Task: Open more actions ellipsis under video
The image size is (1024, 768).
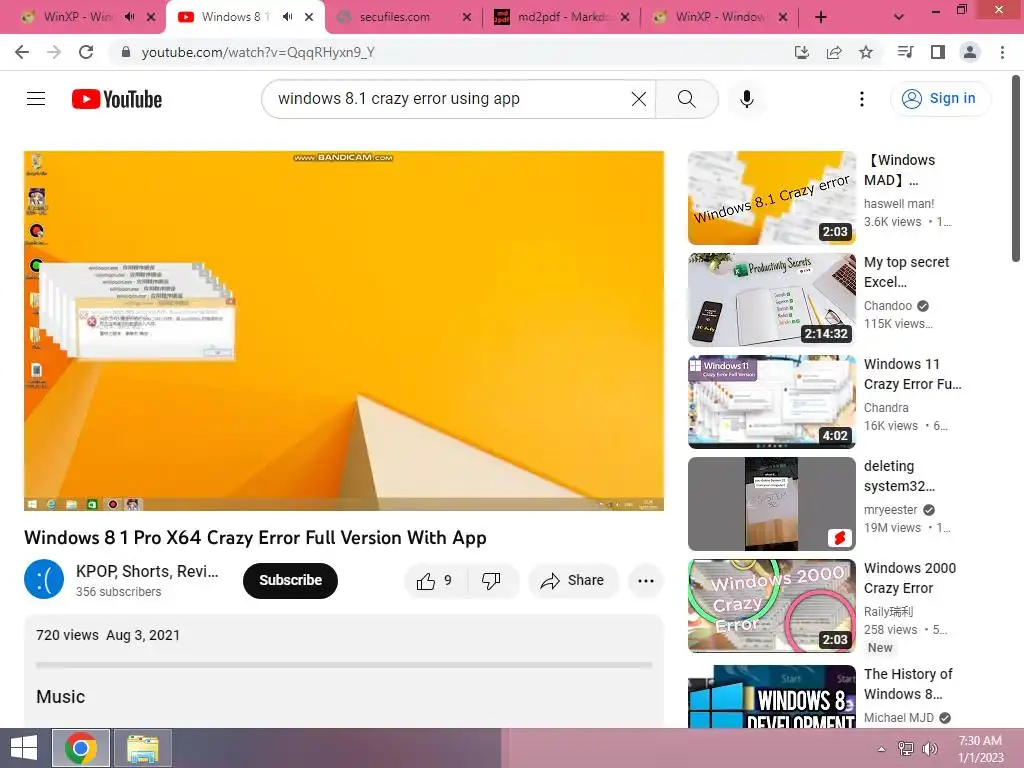Action: pyautogui.click(x=646, y=581)
